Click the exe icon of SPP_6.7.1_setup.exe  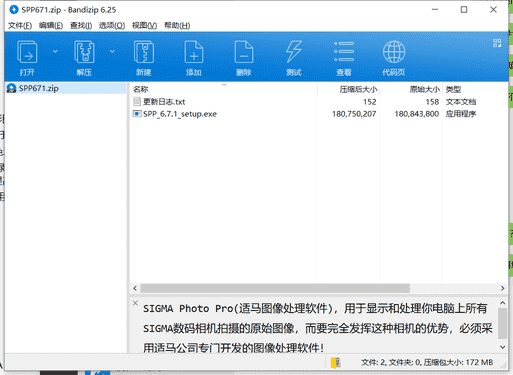(x=137, y=114)
